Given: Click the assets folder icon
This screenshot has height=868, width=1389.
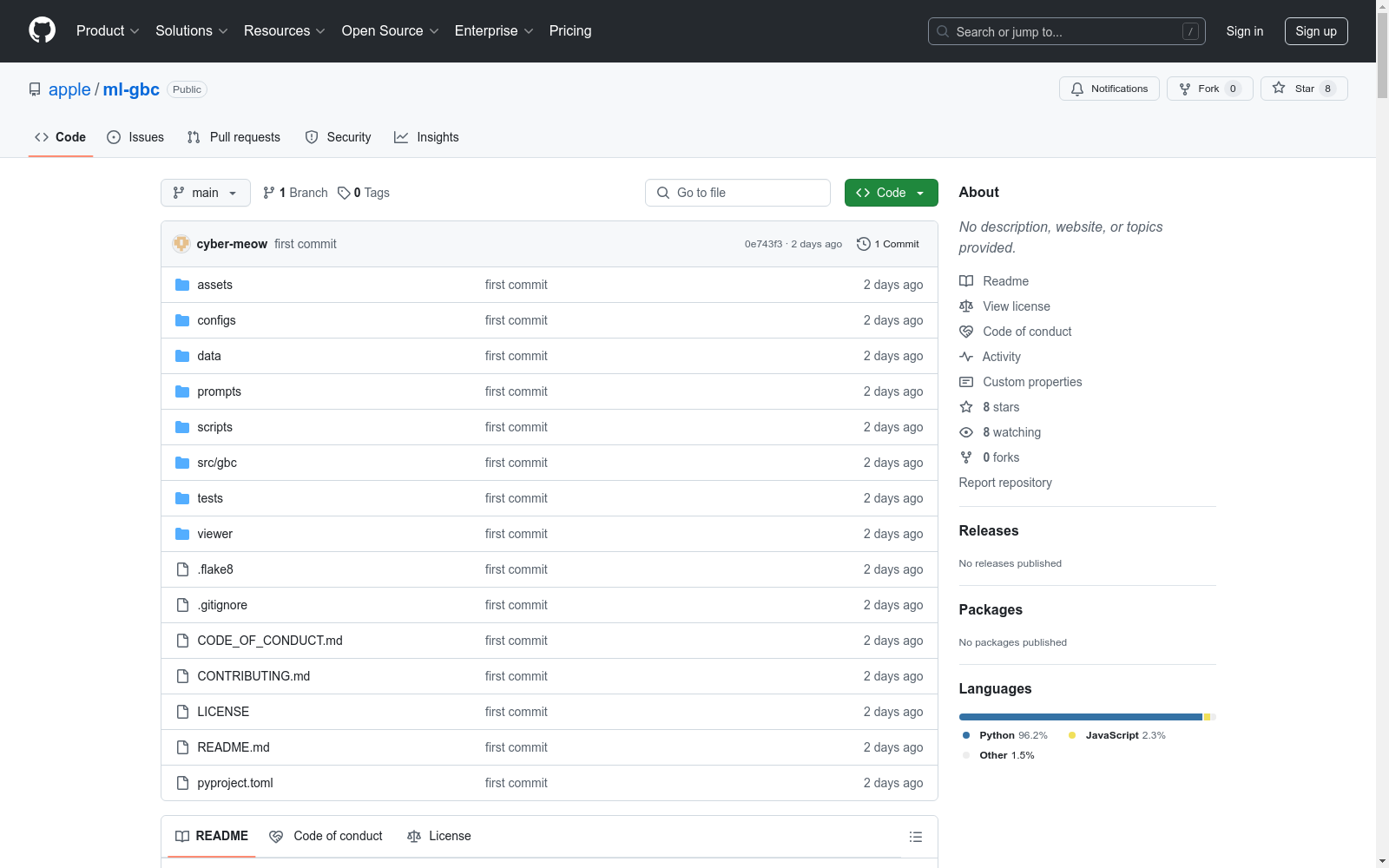Looking at the screenshot, I should pos(182,285).
